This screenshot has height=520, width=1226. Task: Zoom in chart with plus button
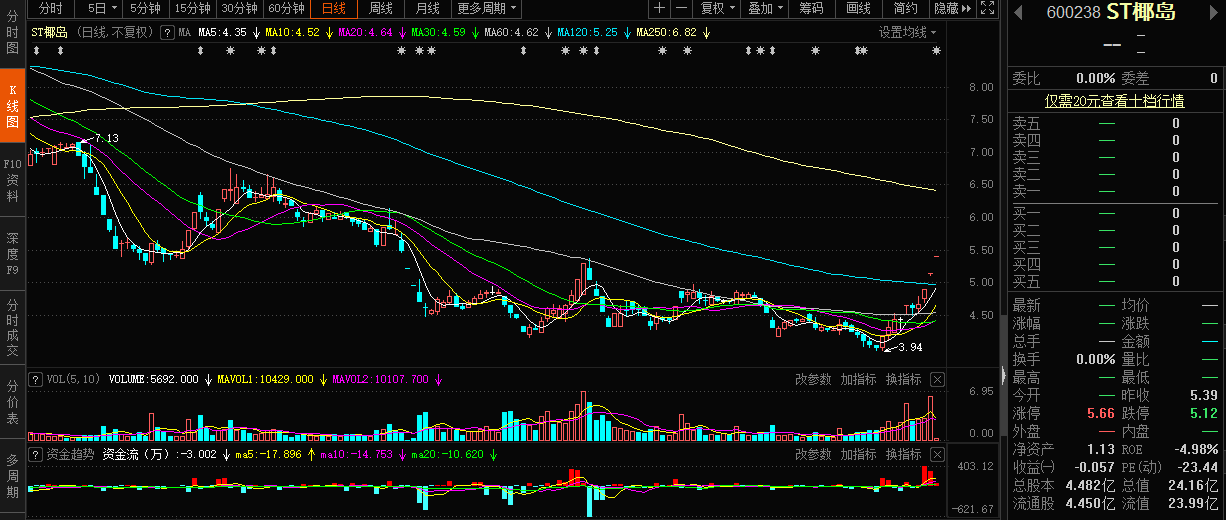pyautogui.click(x=659, y=8)
